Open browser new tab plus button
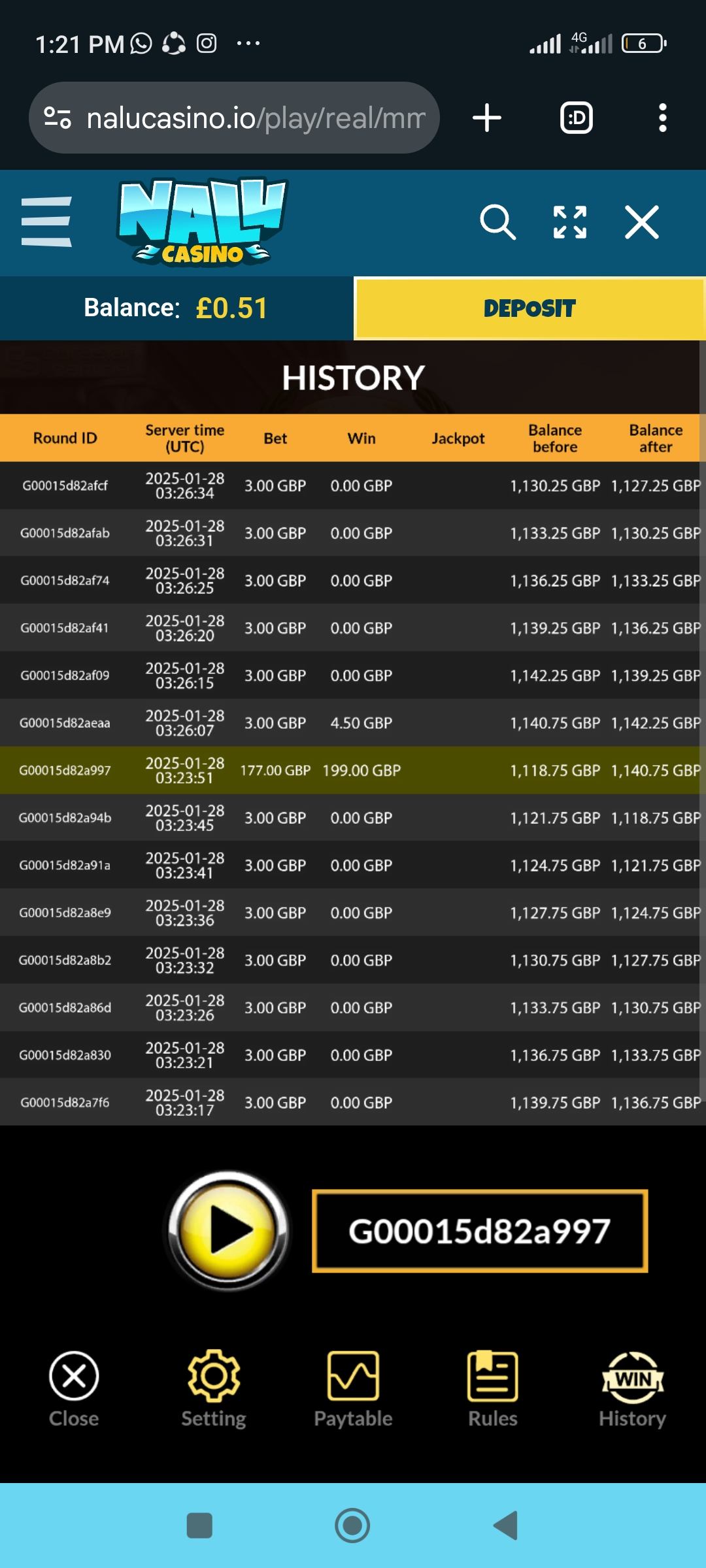706x1568 pixels. point(486,118)
